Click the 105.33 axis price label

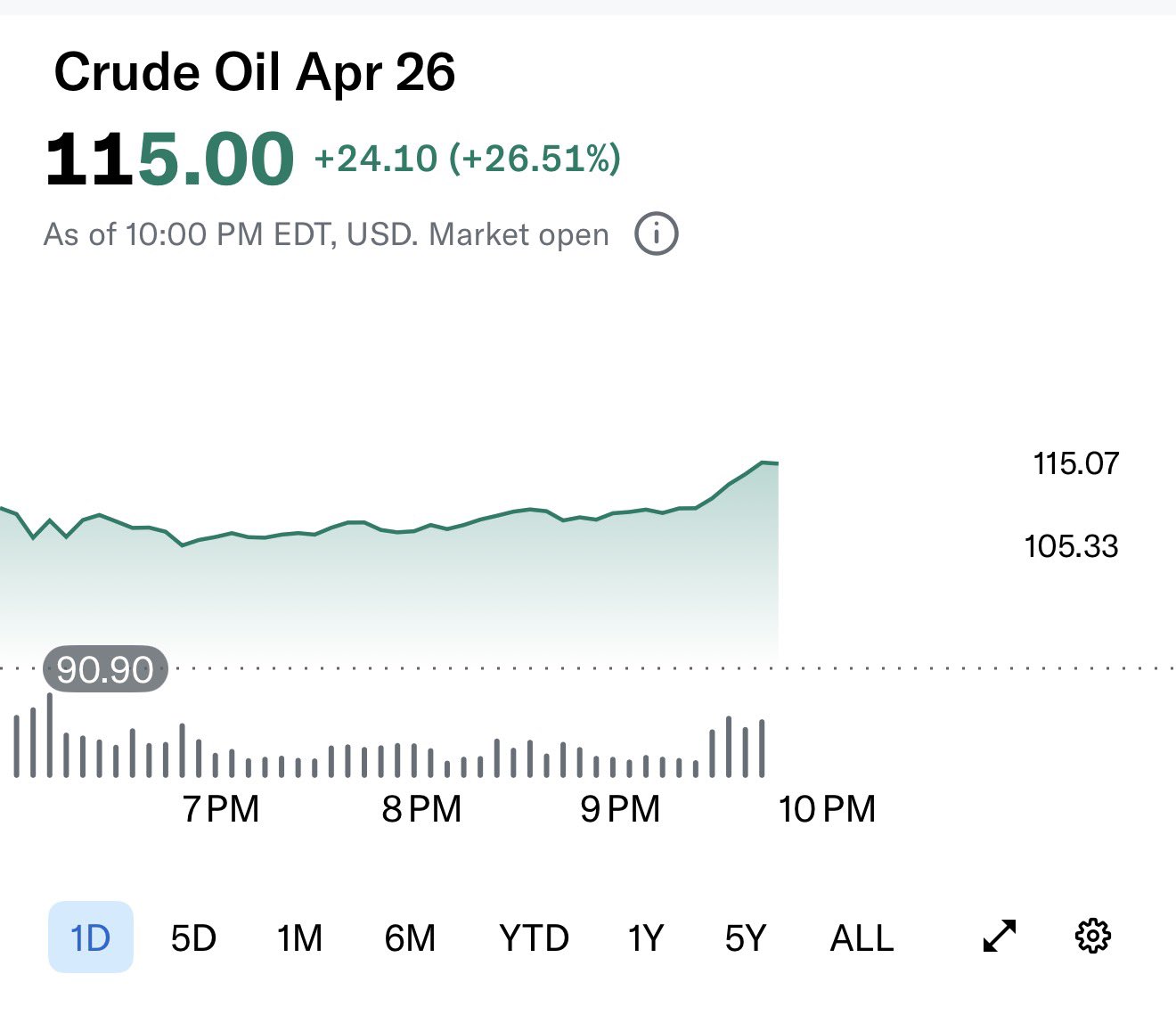coord(1071,545)
